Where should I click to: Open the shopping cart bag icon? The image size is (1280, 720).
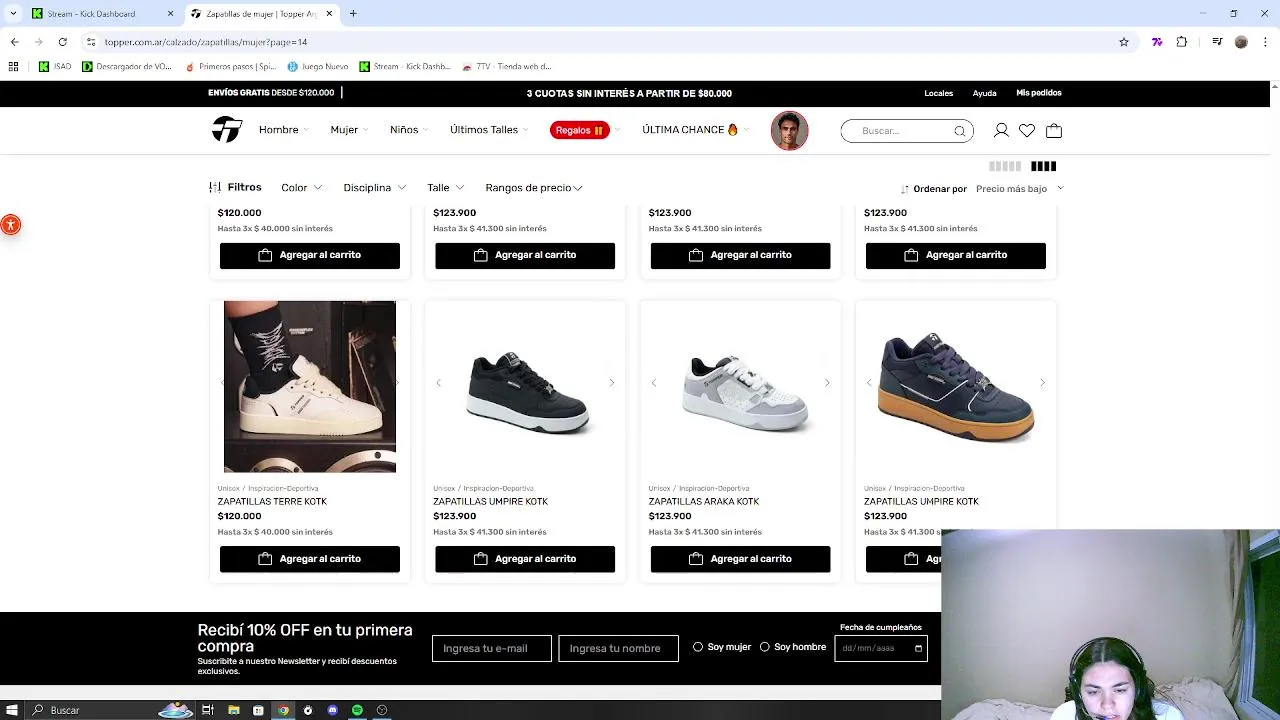[x=1054, y=131]
